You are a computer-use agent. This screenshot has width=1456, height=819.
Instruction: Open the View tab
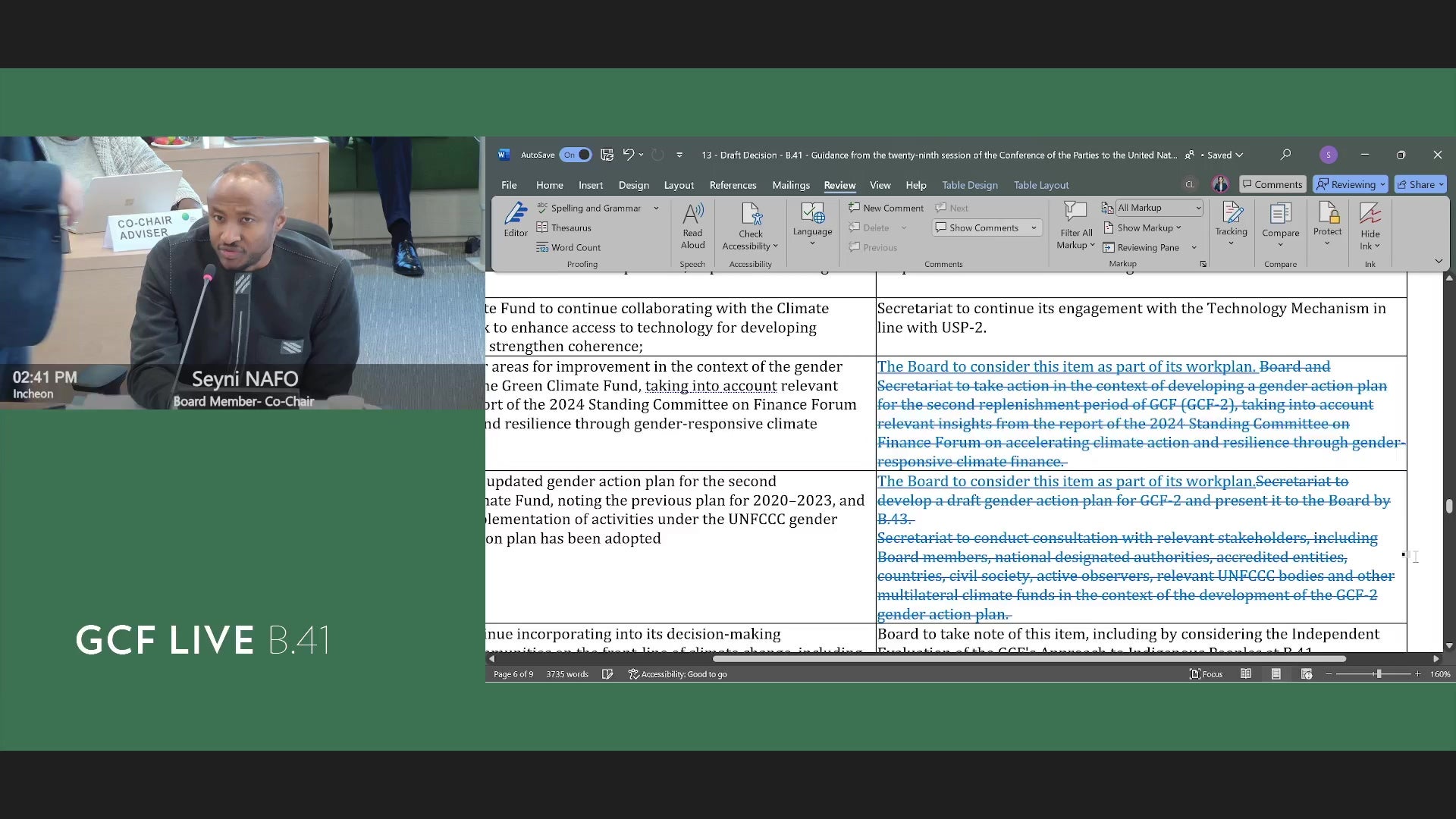pyautogui.click(x=880, y=185)
